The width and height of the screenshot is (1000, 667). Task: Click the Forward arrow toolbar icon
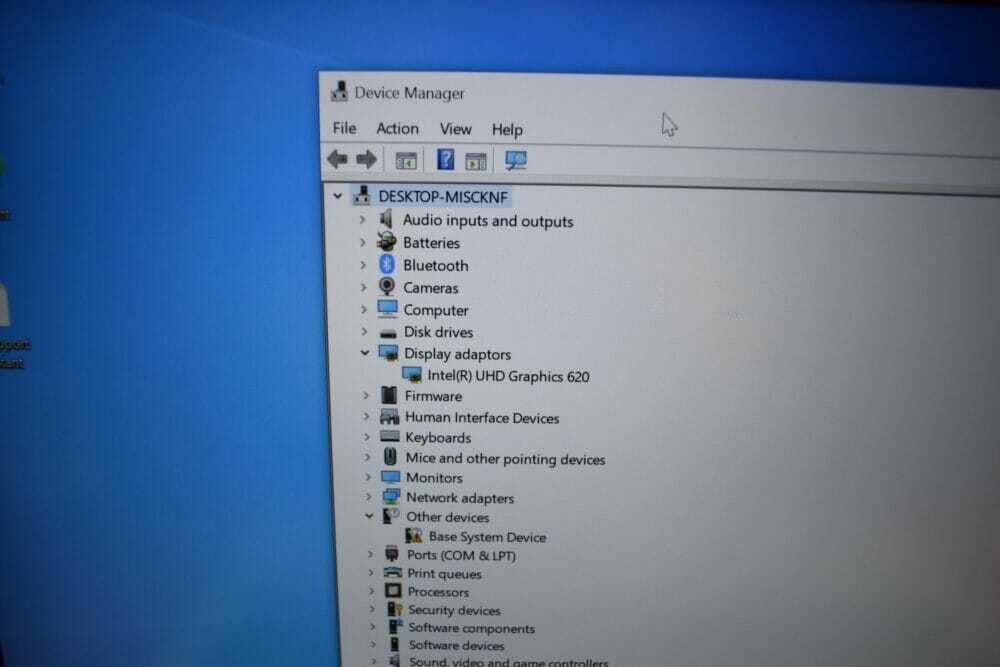coord(366,159)
